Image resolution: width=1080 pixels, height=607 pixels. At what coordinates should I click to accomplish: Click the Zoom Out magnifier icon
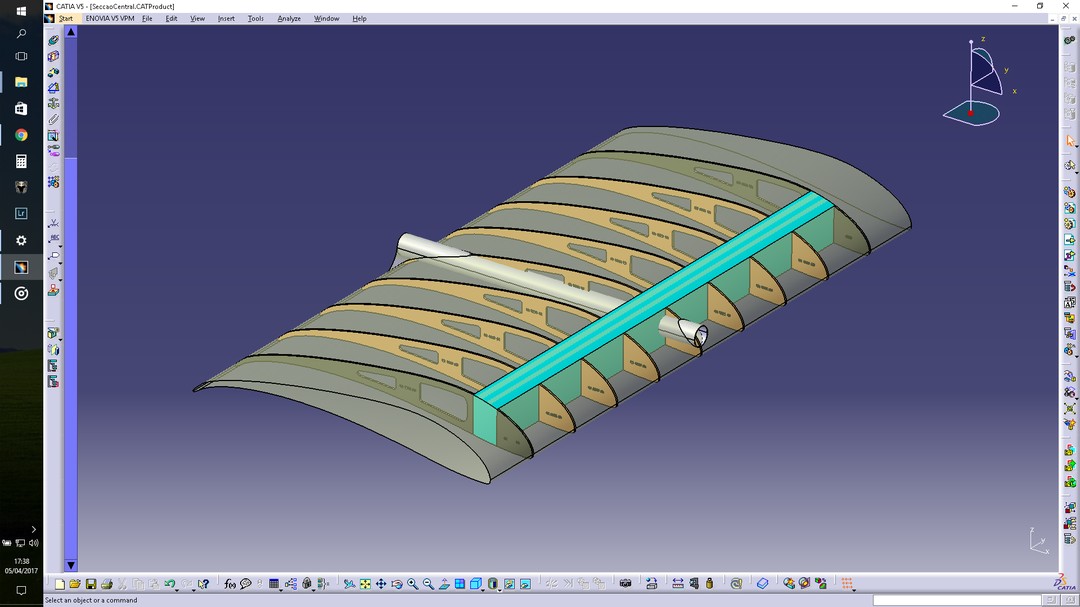tap(428, 584)
